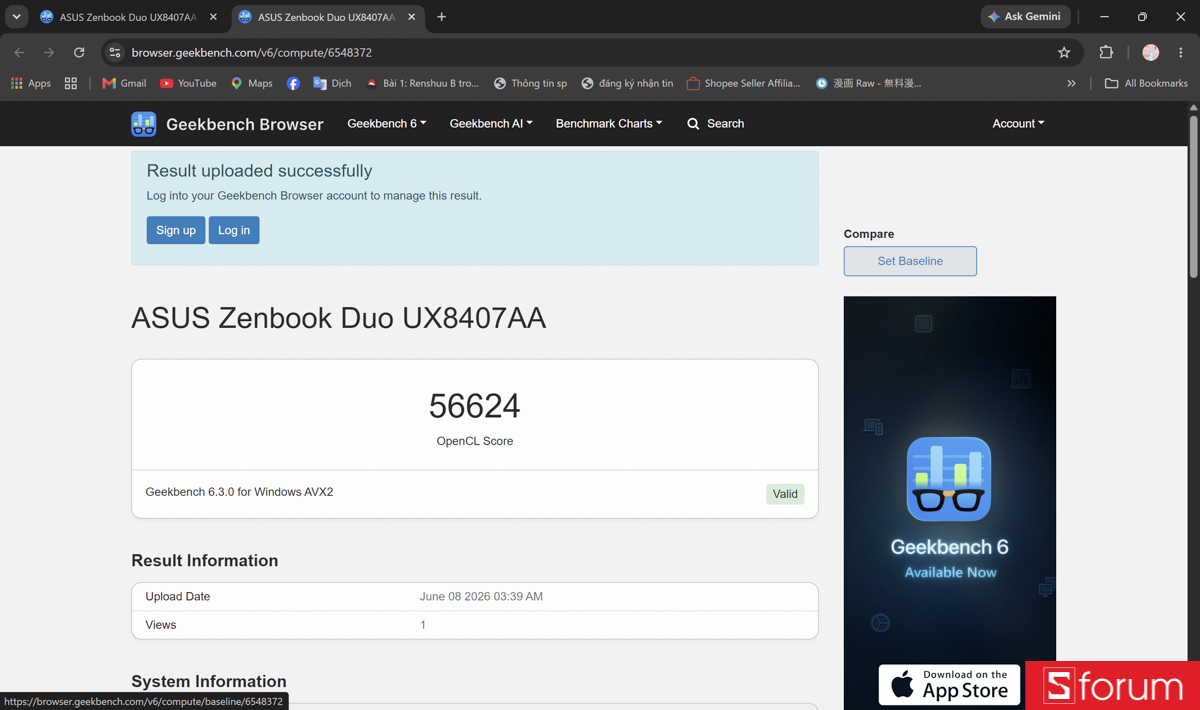
Task: Open the Facebook bookmark icon
Action: [x=293, y=83]
